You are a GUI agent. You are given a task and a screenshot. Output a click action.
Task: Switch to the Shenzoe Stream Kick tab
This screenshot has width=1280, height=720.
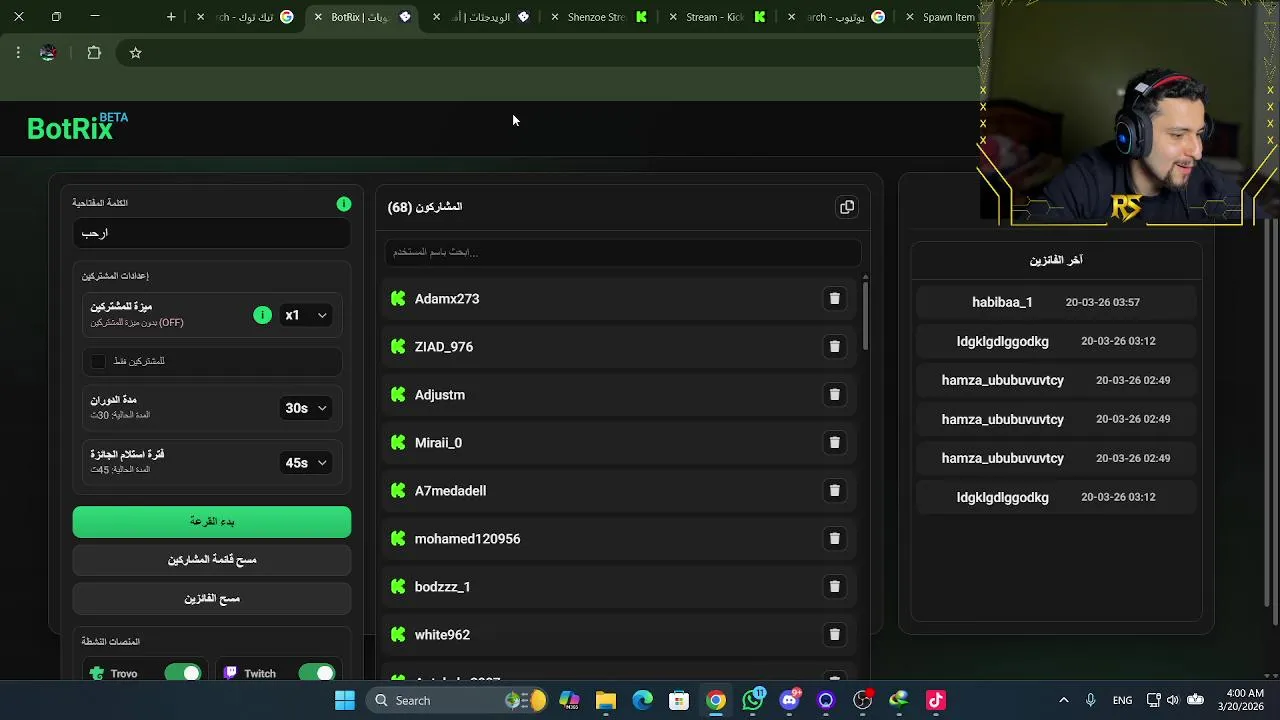(600, 17)
